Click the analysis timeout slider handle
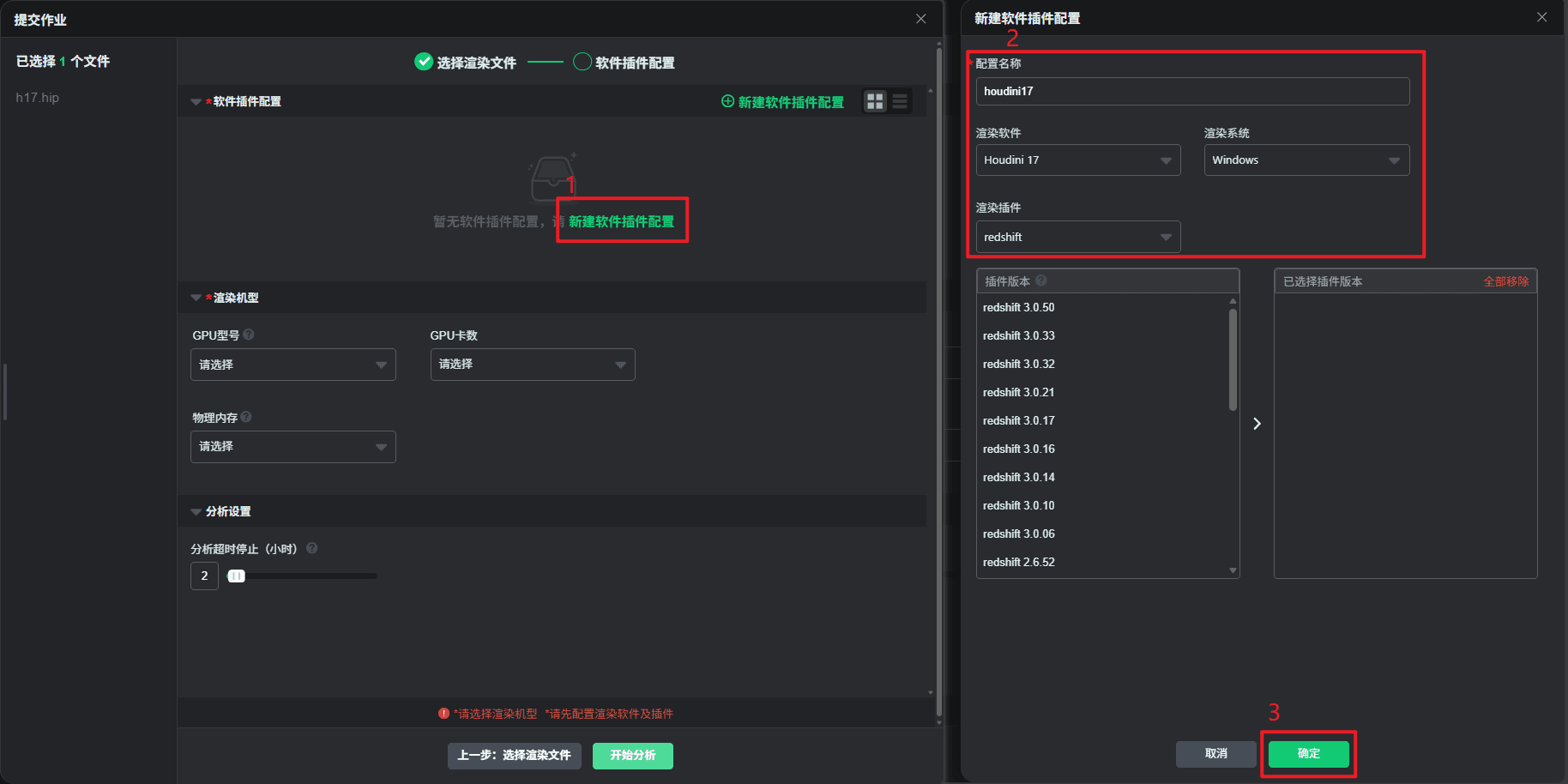This screenshot has width=1568, height=784. click(x=237, y=576)
